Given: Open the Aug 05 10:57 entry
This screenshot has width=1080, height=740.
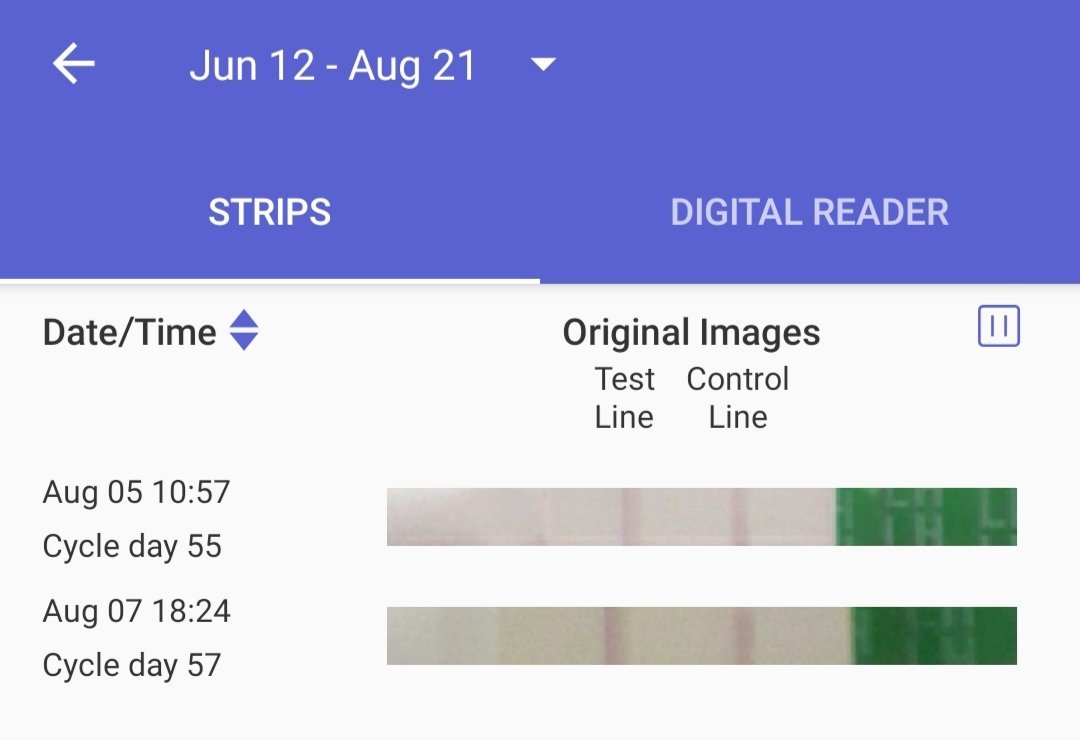Looking at the screenshot, I should [136, 492].
